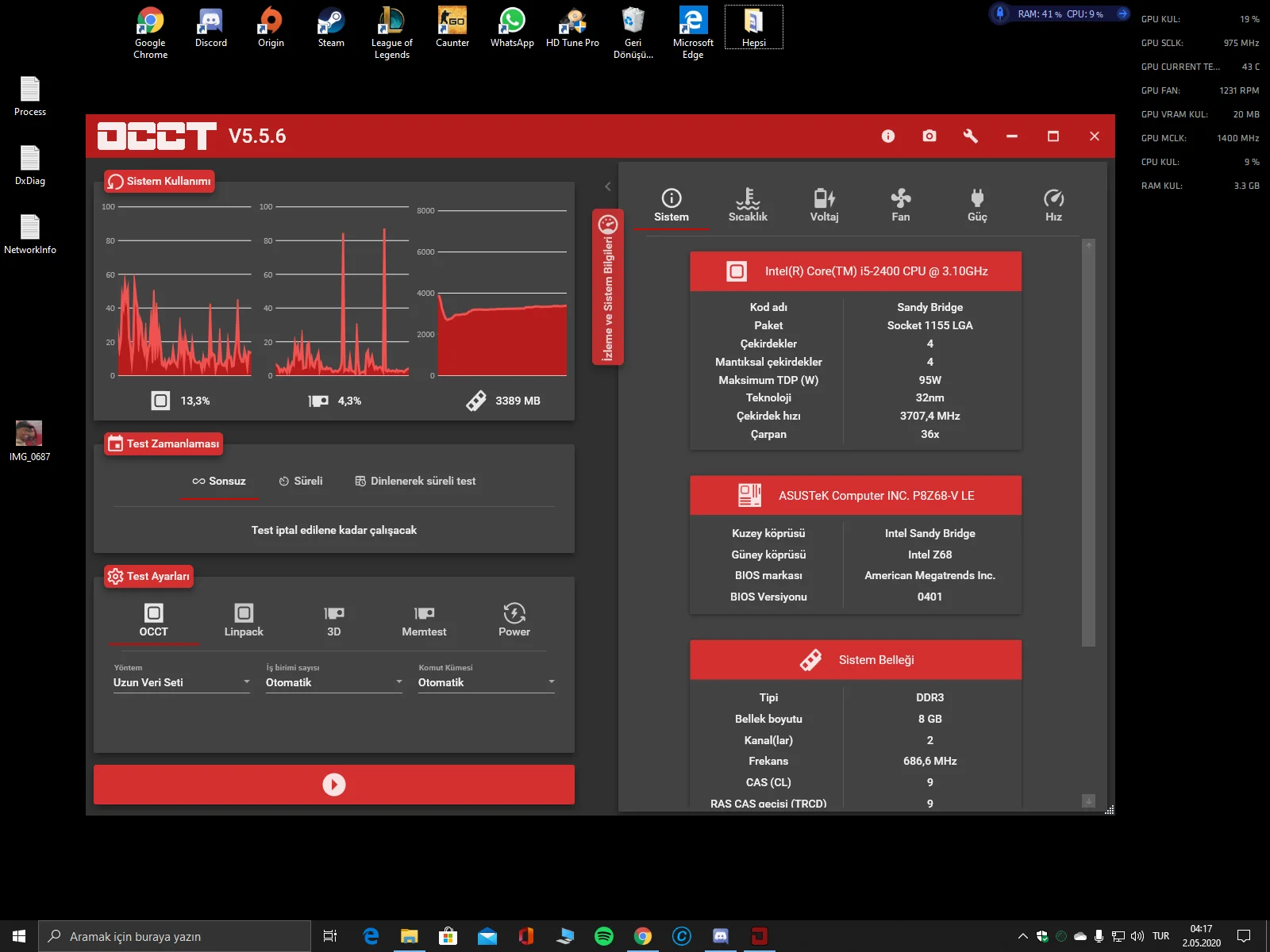The height and width of the screenshot is (952, 1270).
Task: Collapse the monitoring panel with the chevron arrow
Action: tap(608, 186)
